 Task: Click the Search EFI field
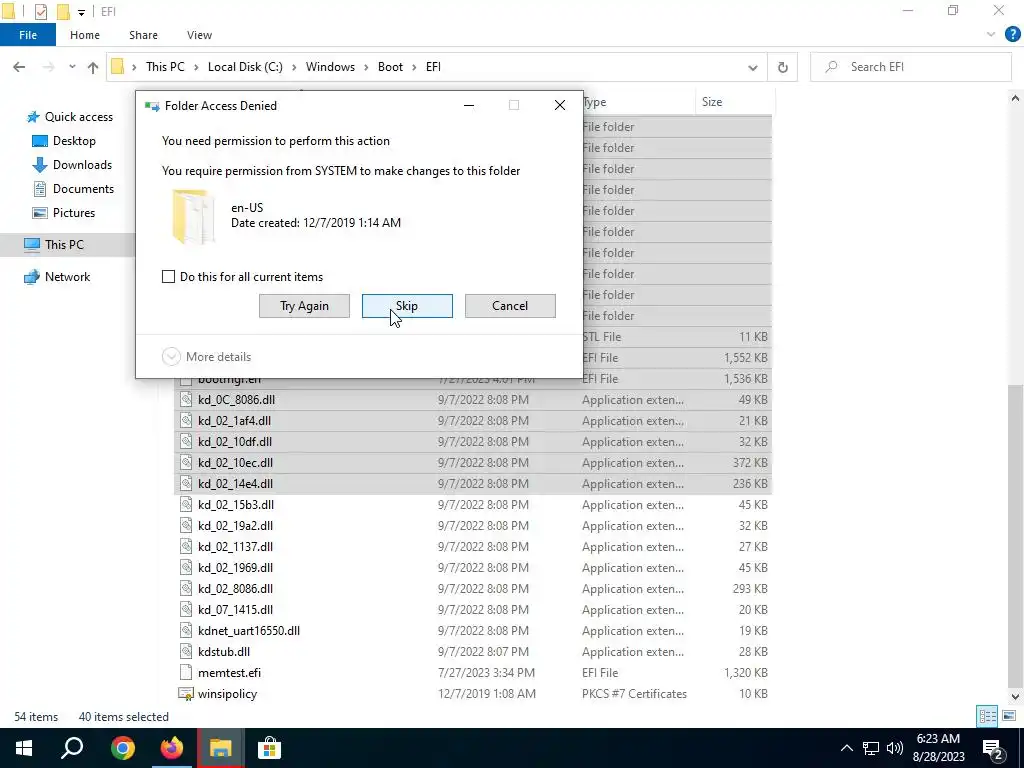click(910, 67)
